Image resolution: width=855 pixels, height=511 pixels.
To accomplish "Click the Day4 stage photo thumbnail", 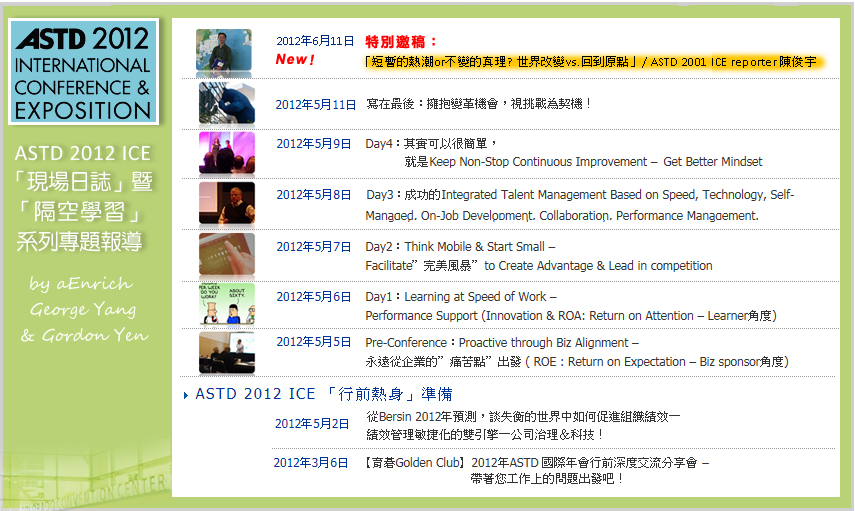I will point(226,153).
